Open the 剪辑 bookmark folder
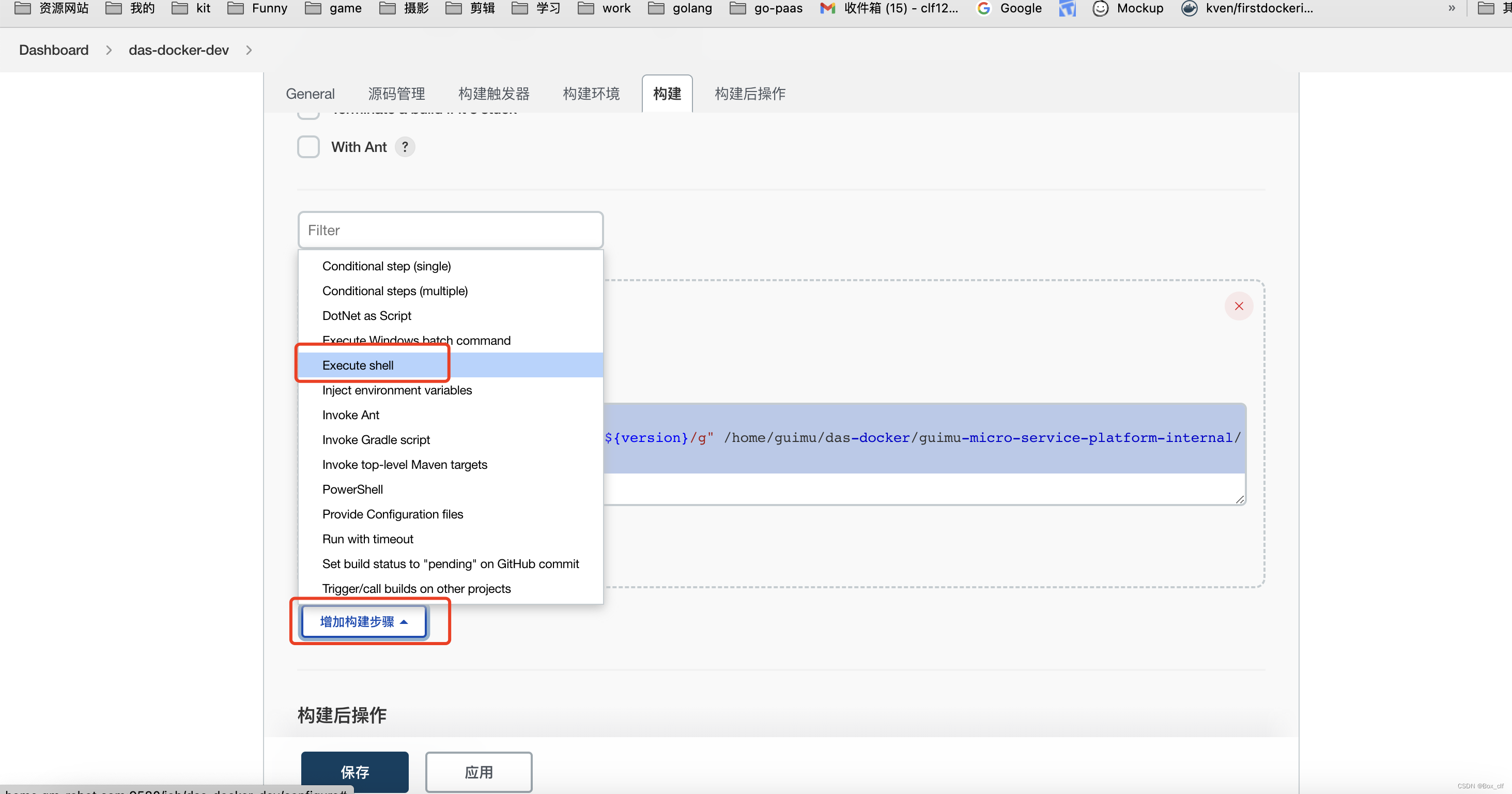The height and width of the screenshot is (794, 1512). tap(470, 8)
